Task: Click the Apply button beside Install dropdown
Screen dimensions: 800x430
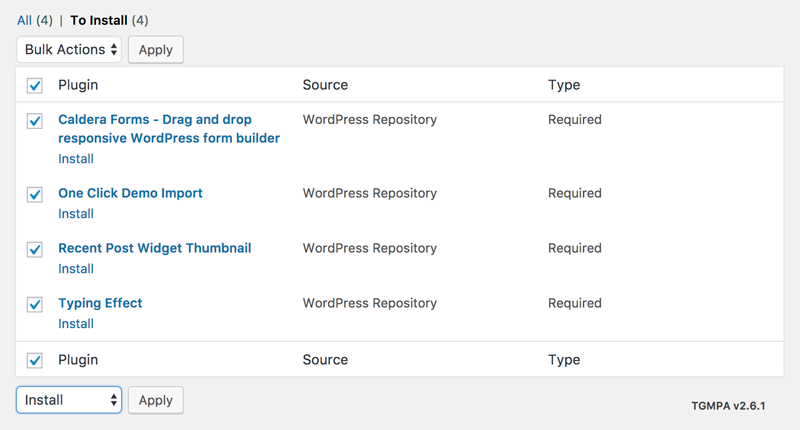Action: [x=156, y=400]
